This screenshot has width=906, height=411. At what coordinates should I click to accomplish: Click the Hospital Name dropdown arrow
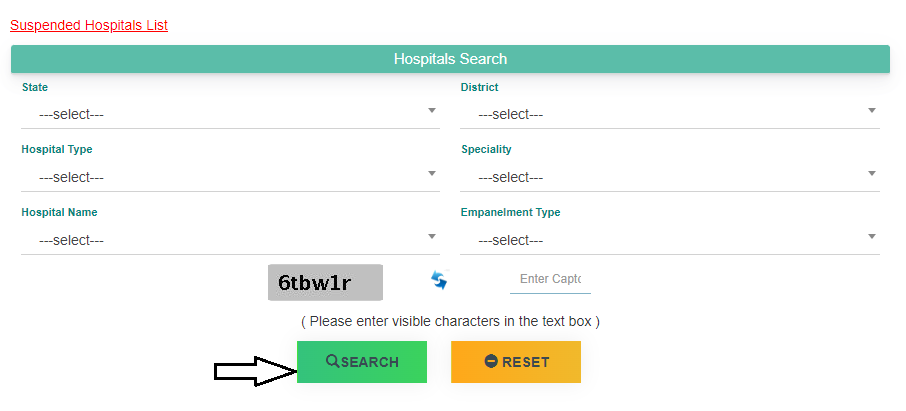click(x=432, y=236)
